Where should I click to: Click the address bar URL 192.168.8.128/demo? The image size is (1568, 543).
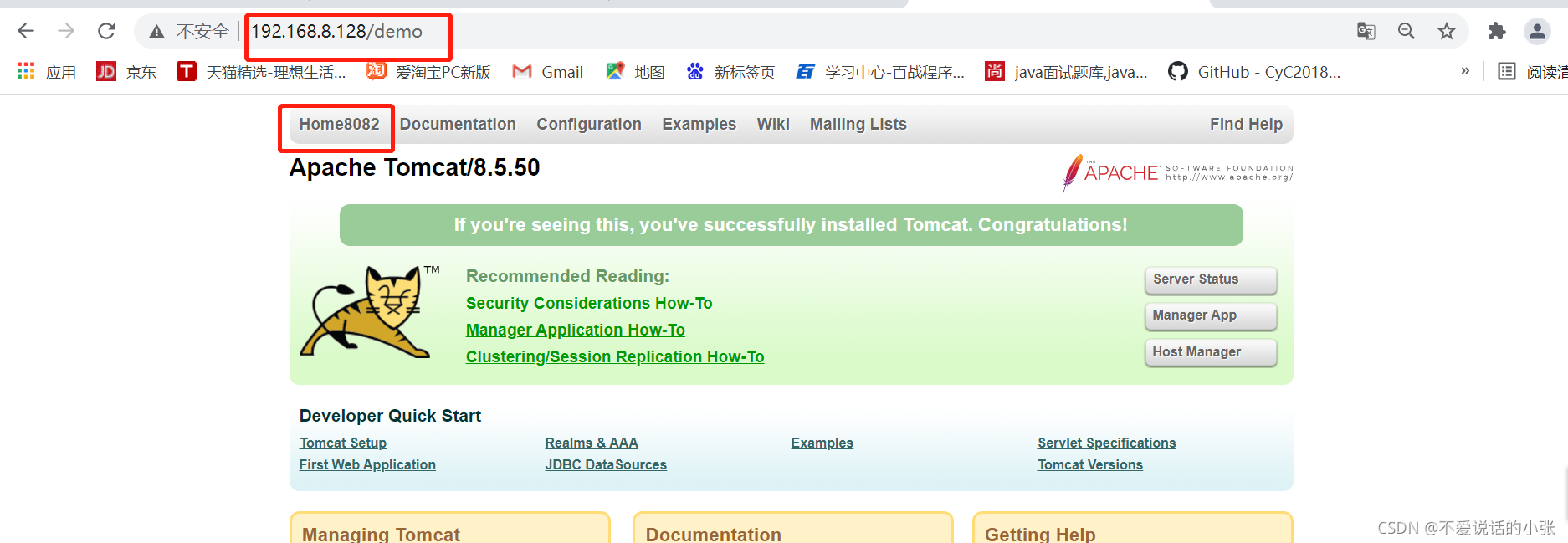(337, 32)
